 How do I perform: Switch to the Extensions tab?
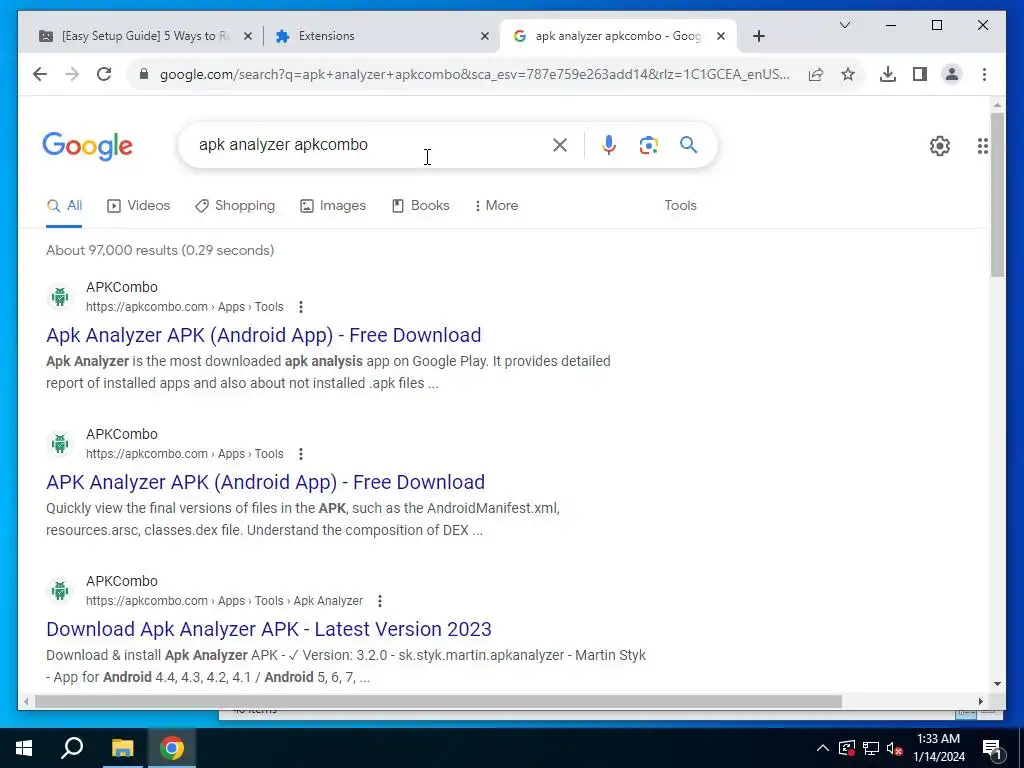[x=383, y=36]
